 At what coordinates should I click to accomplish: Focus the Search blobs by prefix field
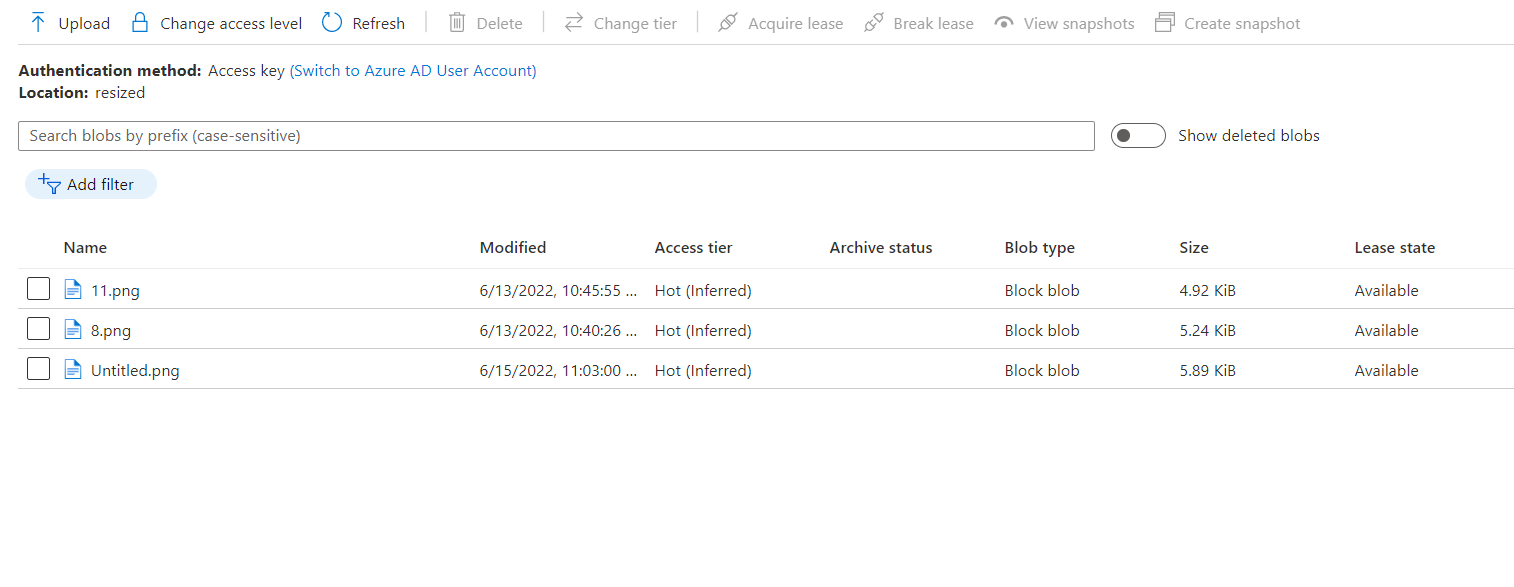tap(556, 136)
